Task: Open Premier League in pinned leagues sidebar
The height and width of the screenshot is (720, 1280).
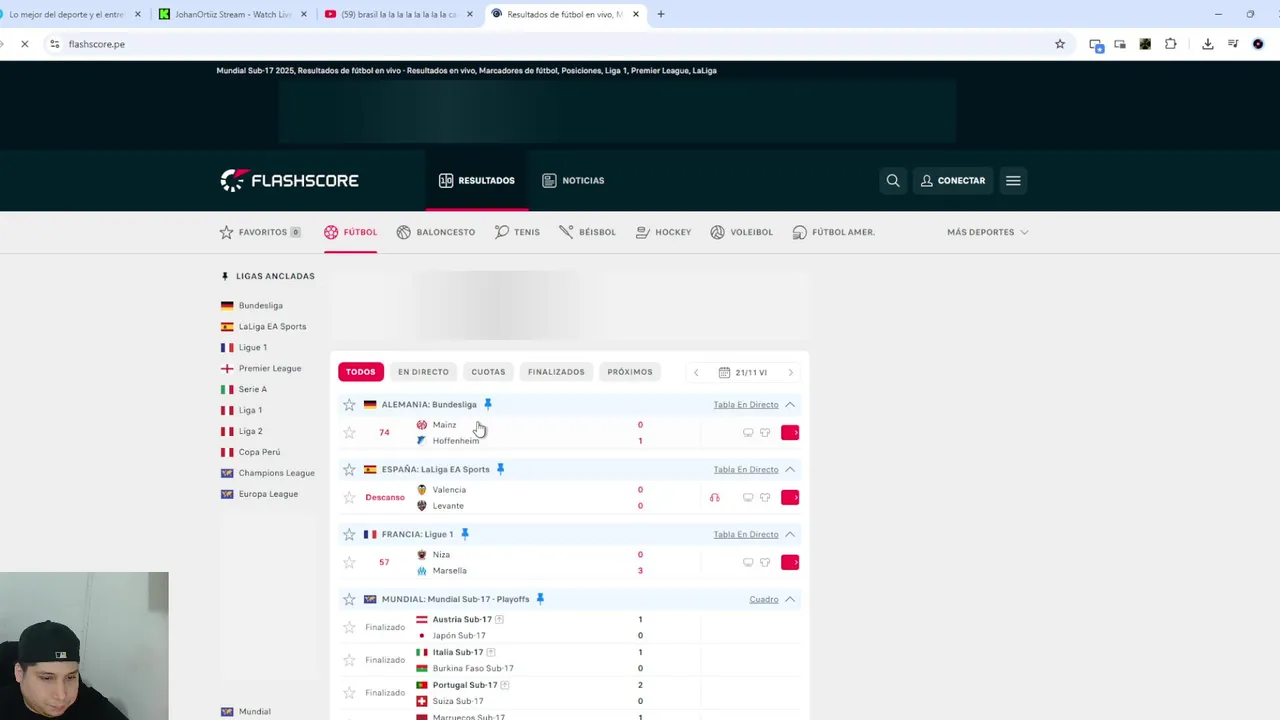Action: pos(261,368)
